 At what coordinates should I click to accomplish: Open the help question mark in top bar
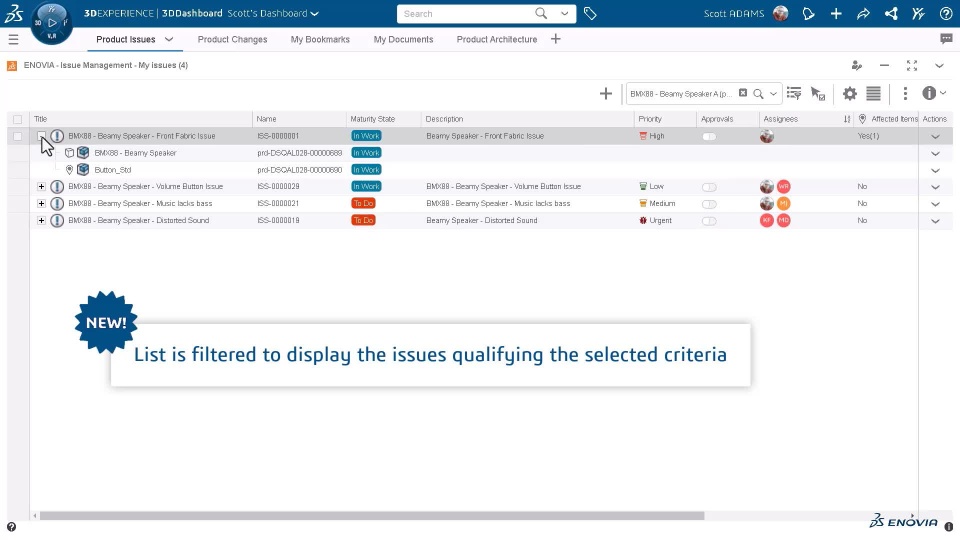946,13
